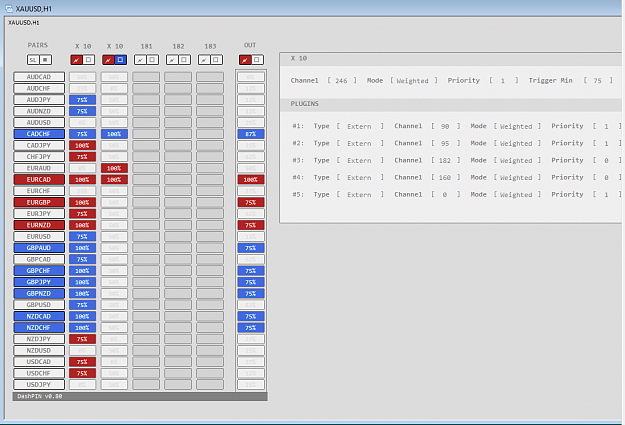Viewport: 625px width, 425px height.
Task: Toggle the blue GBPAUD pair button
Action: [39, 248]
